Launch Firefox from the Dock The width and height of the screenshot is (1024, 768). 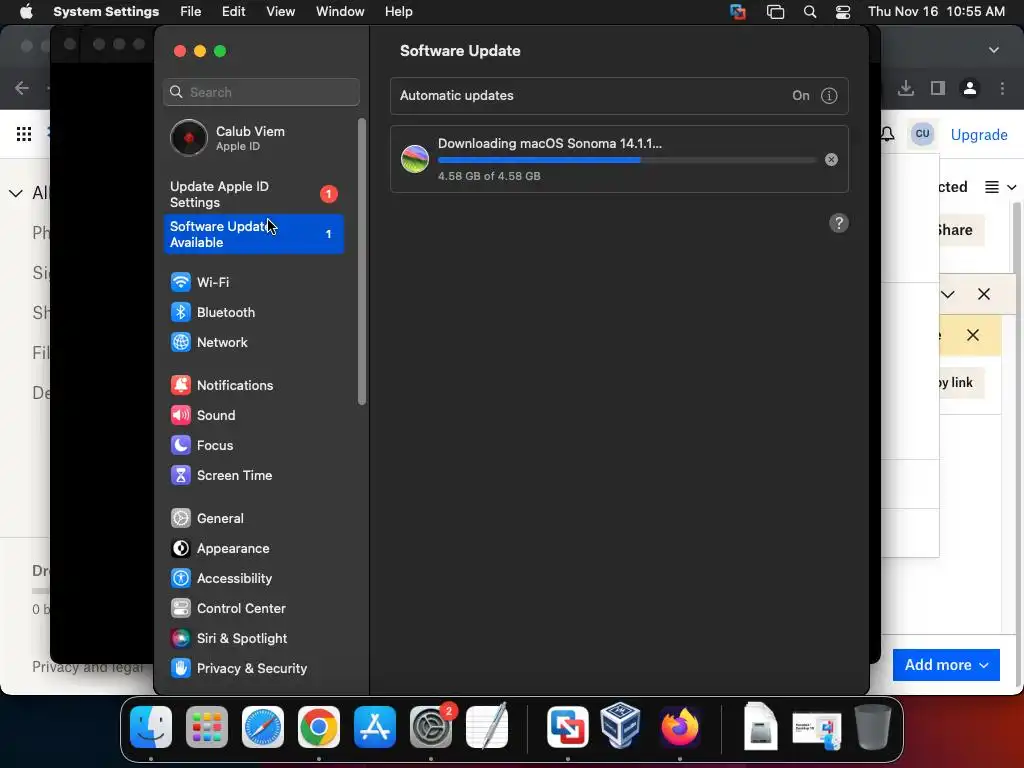coord(680,727)
